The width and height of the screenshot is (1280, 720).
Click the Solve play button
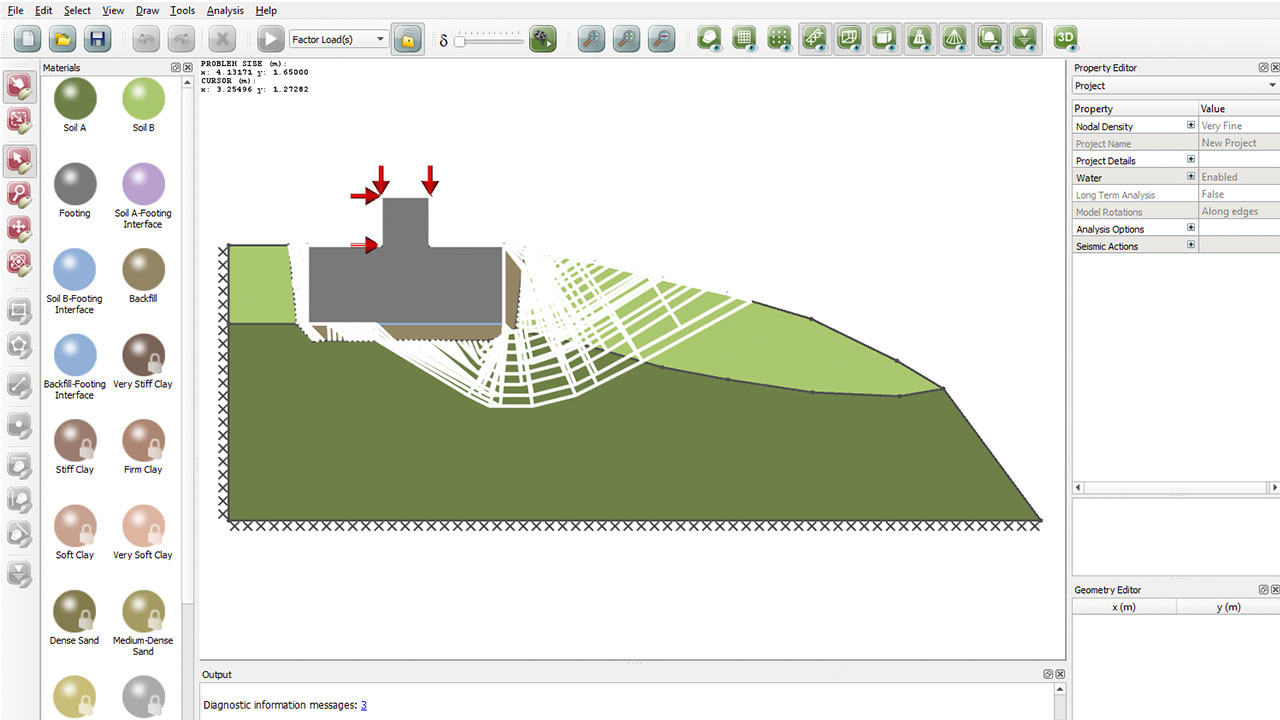point(270,39)
